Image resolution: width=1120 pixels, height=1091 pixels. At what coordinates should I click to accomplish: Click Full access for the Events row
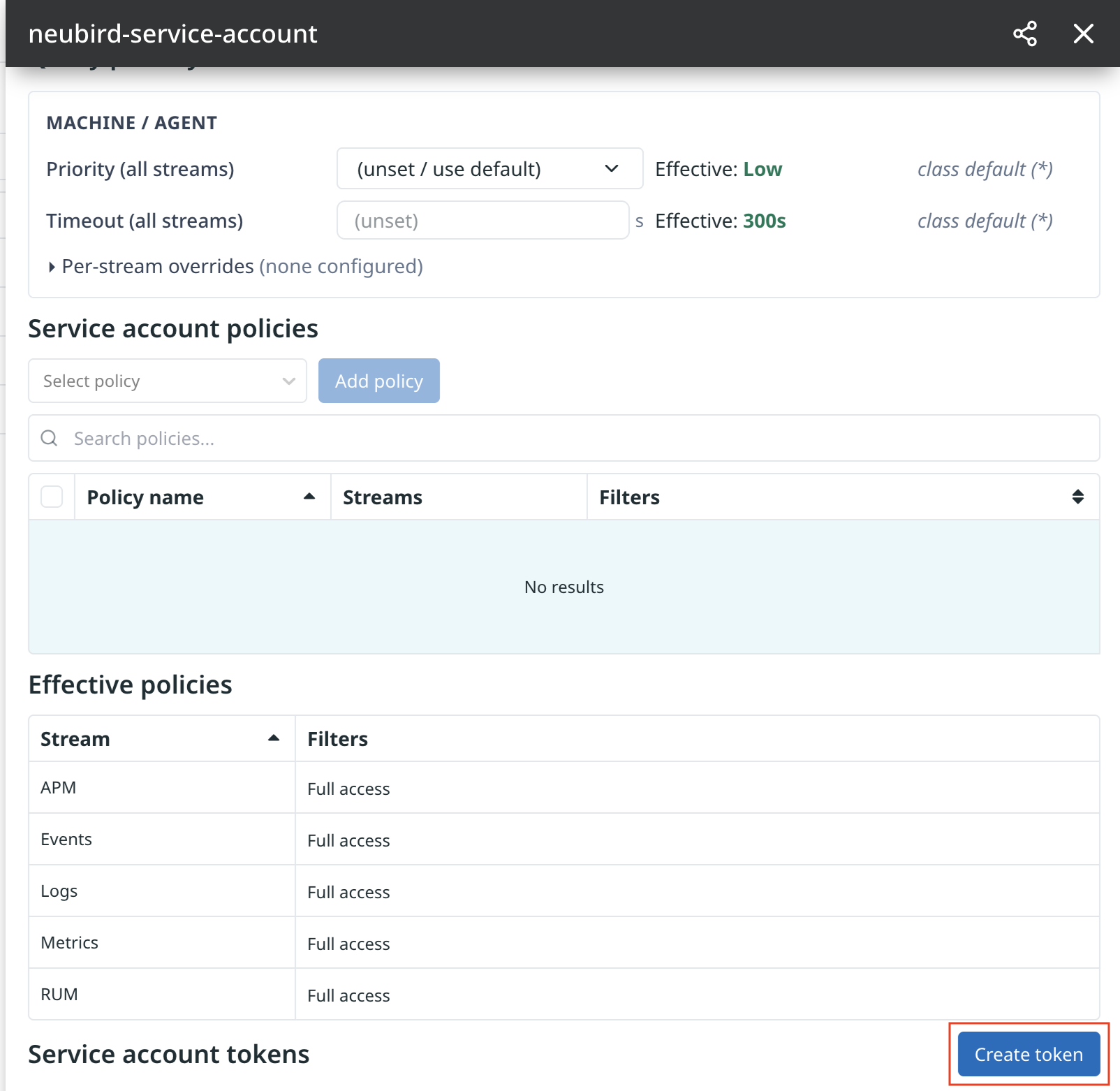coord(348,840)
